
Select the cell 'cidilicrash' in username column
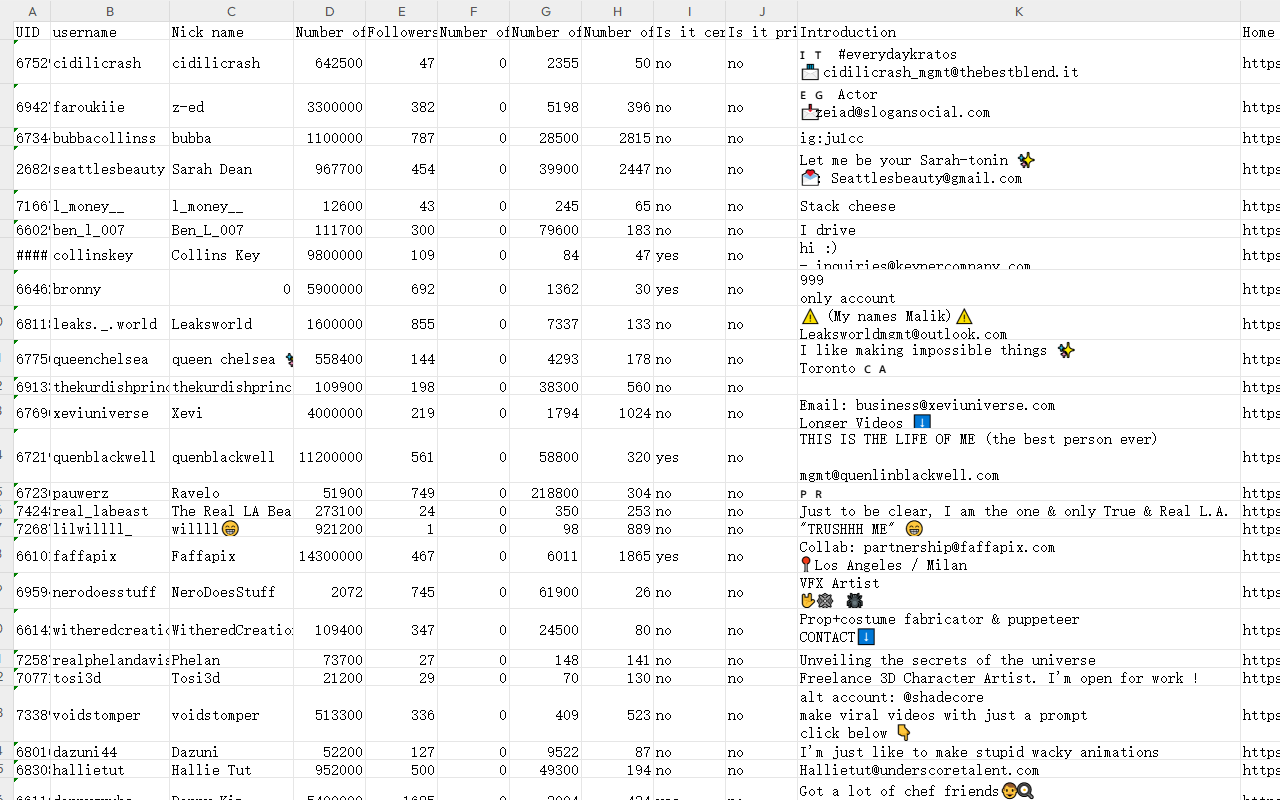[110, 63]
